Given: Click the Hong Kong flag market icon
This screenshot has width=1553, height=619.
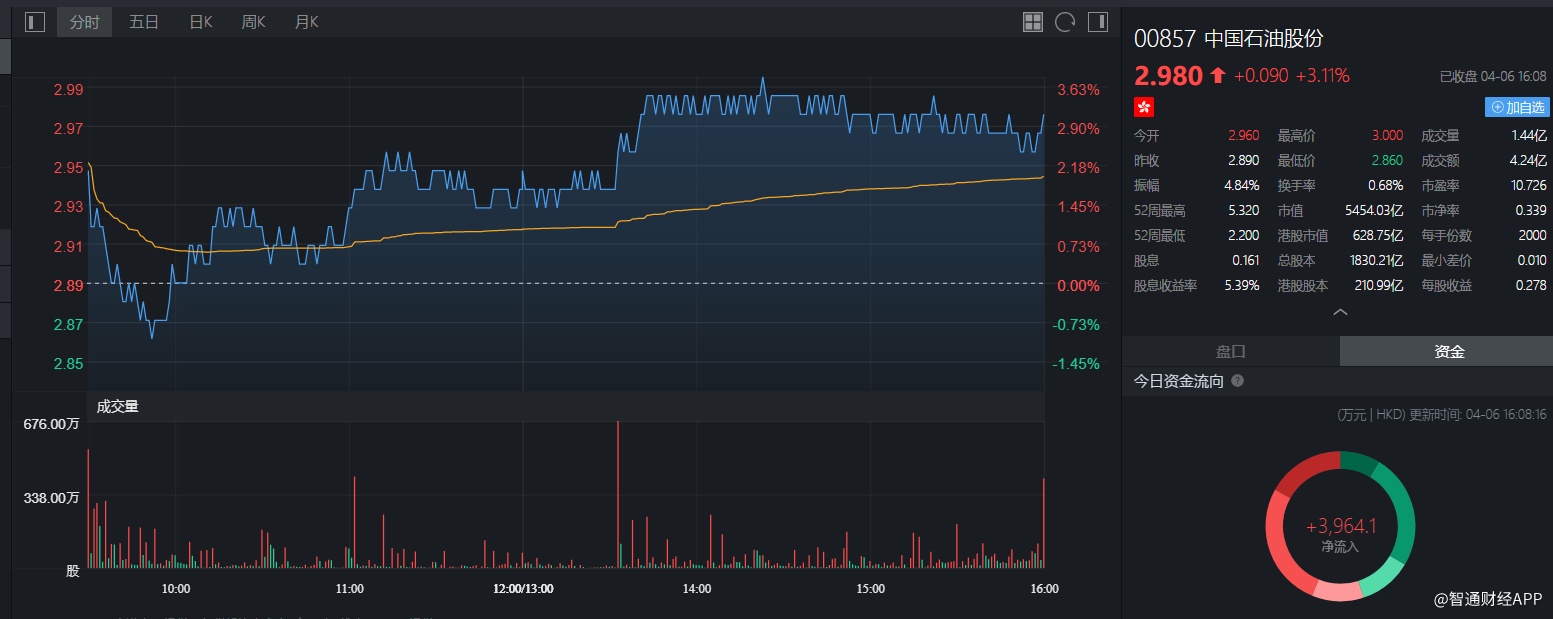Looking at the screenshot, I should click(x=1144, y=107).
